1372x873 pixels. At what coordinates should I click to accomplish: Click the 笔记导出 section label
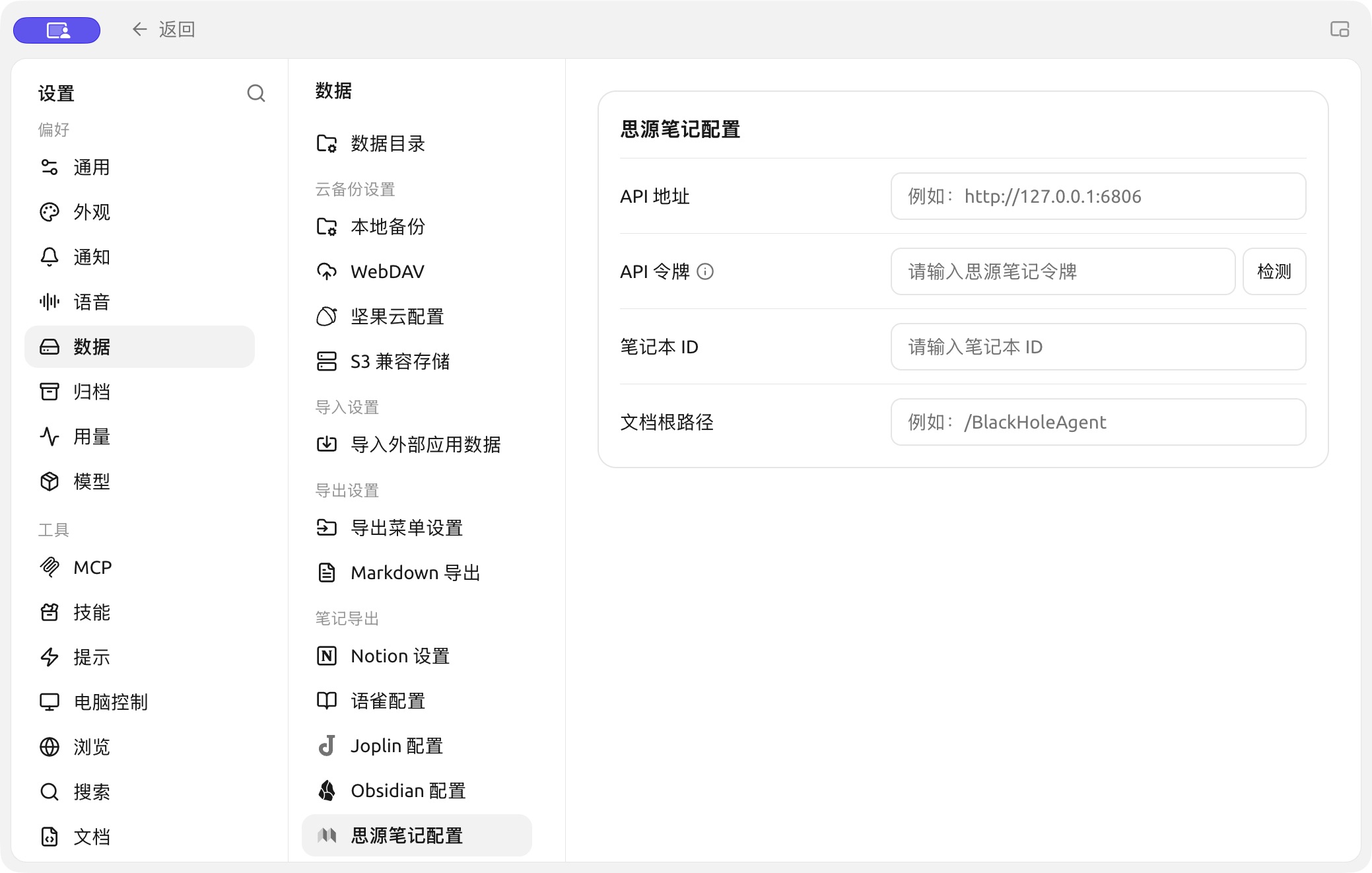click(347, 619)
